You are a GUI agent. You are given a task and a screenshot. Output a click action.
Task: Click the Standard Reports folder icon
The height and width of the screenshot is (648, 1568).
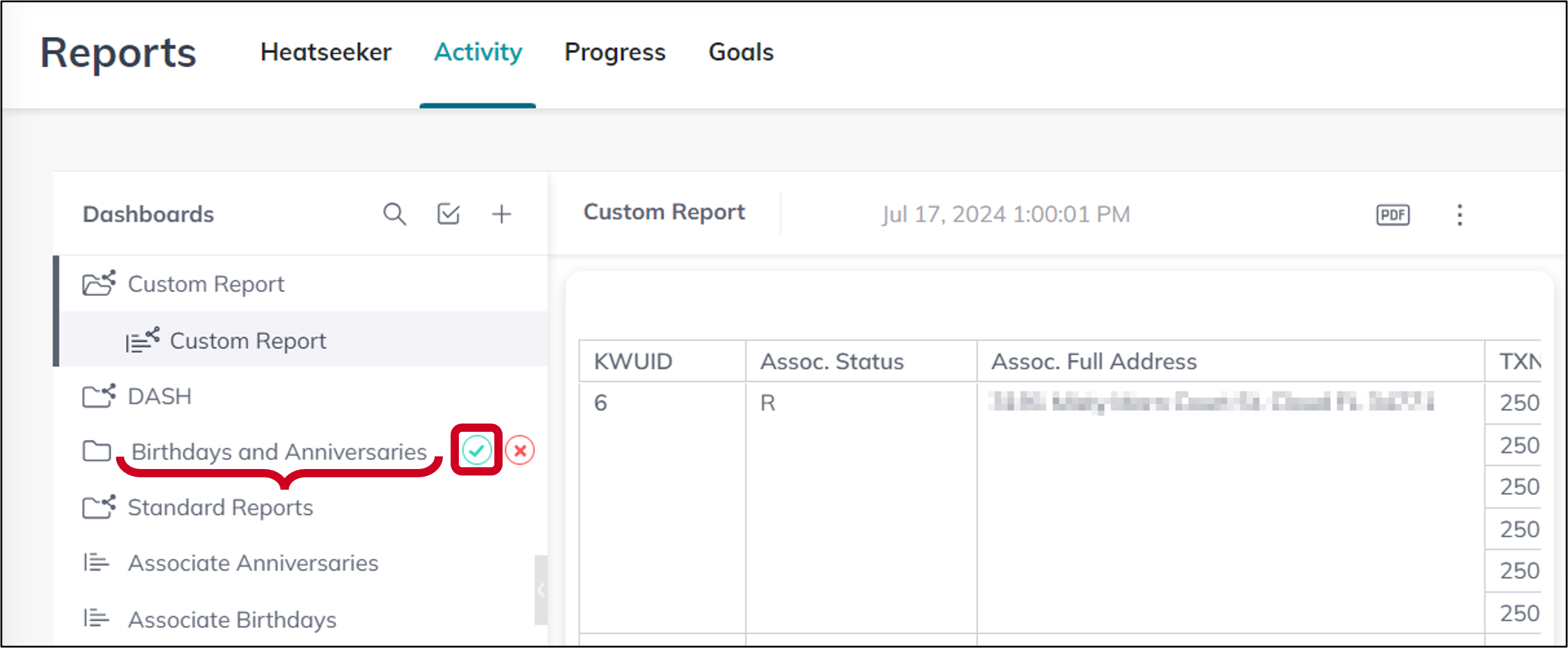point(97,506)
